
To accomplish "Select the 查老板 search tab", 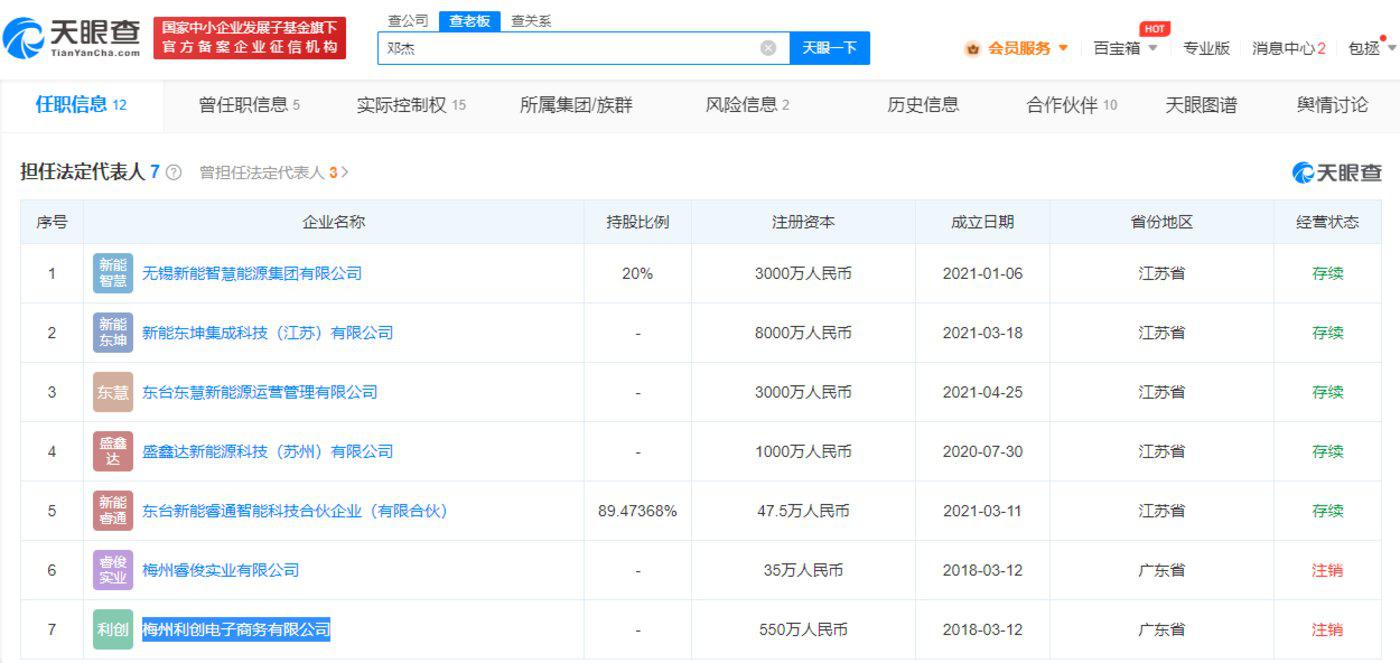I will pyautogui.click(x=470, y=19).
